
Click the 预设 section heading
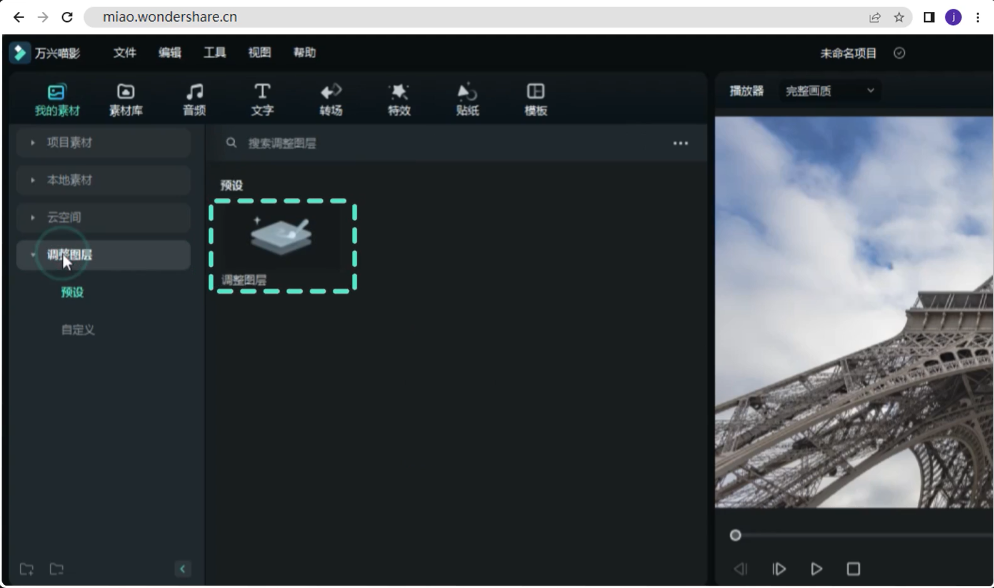pyautogui.click(x=231, y=186)
